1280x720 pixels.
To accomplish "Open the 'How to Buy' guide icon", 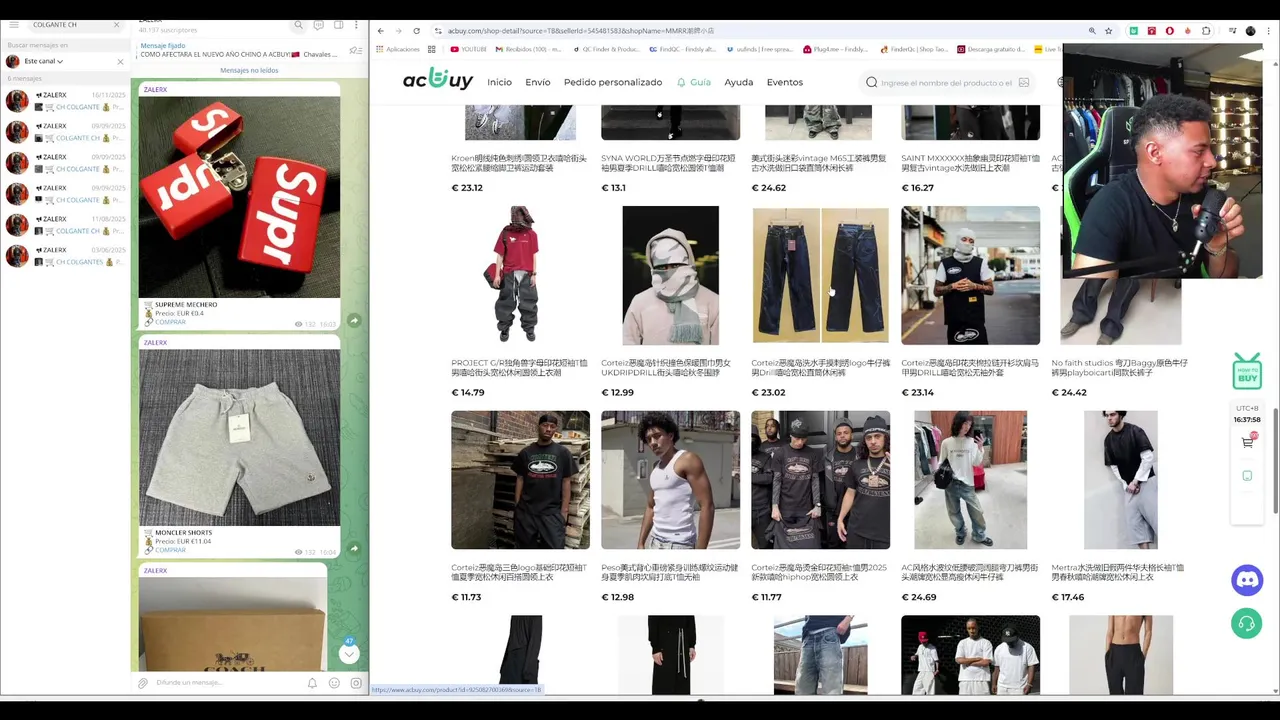I will pos(1247,371).
